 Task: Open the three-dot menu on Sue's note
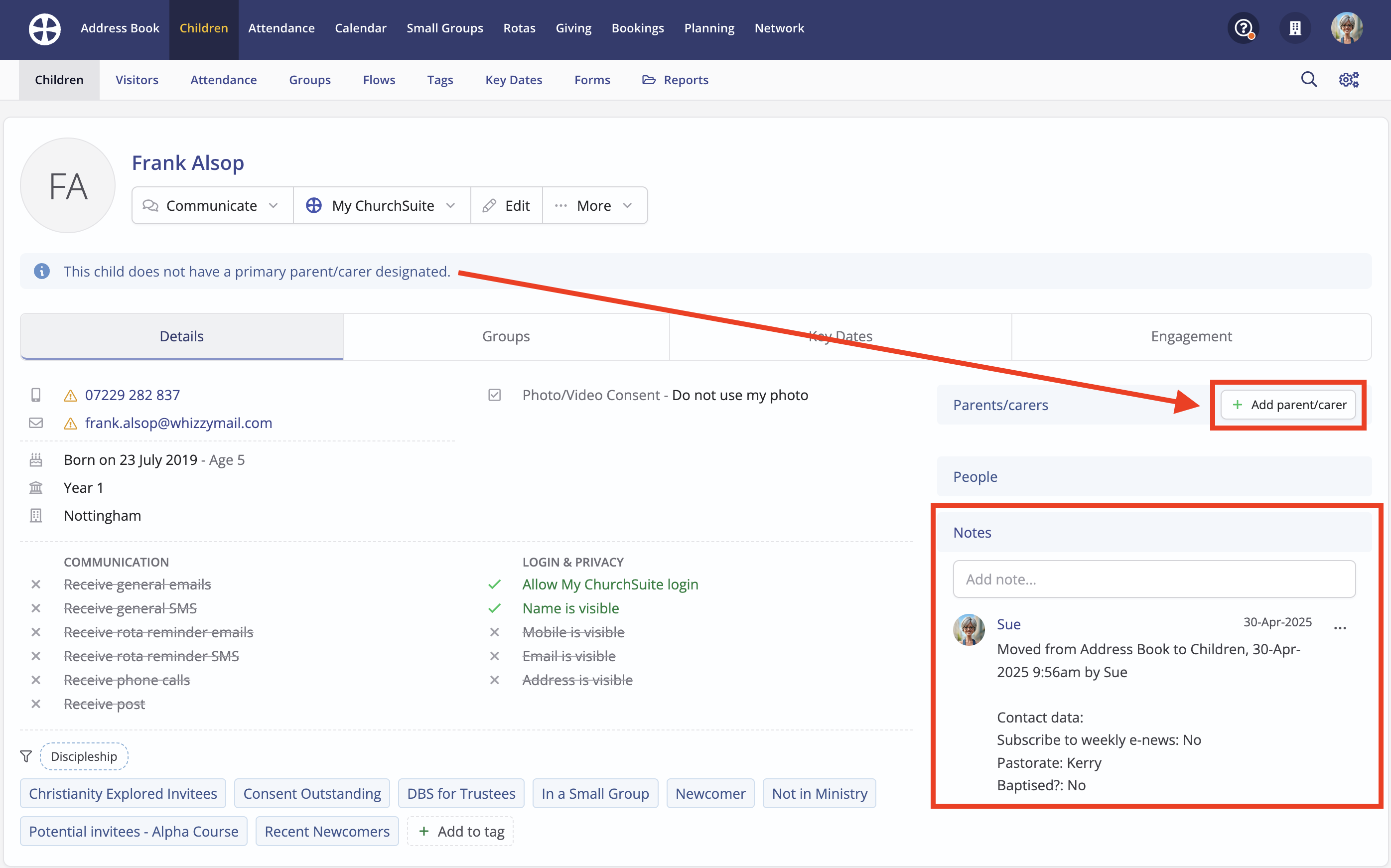point(1340,627)
